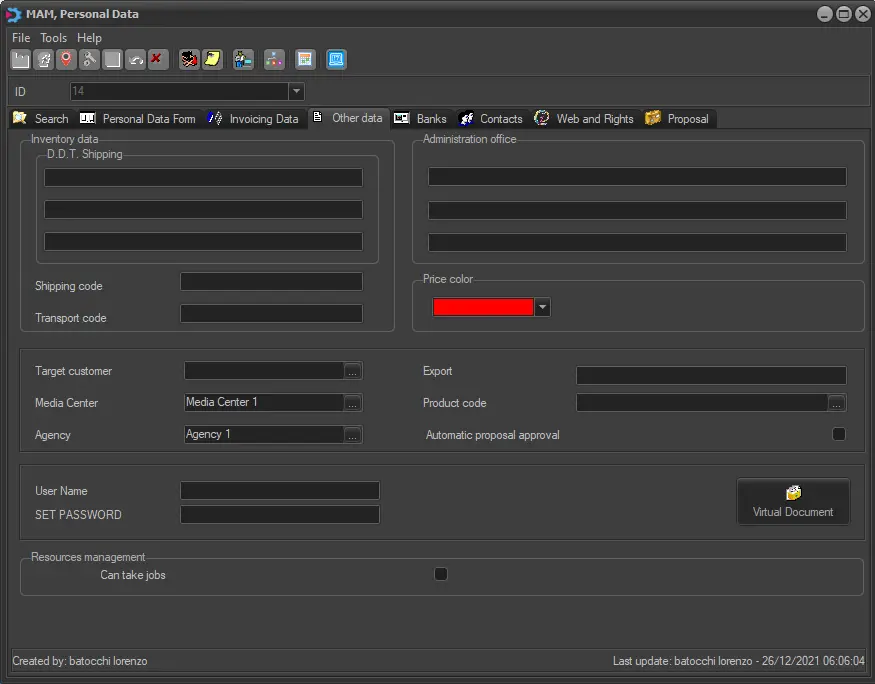
Task: Click the calendar grid toolbar icon
Action: pos(305,60)
